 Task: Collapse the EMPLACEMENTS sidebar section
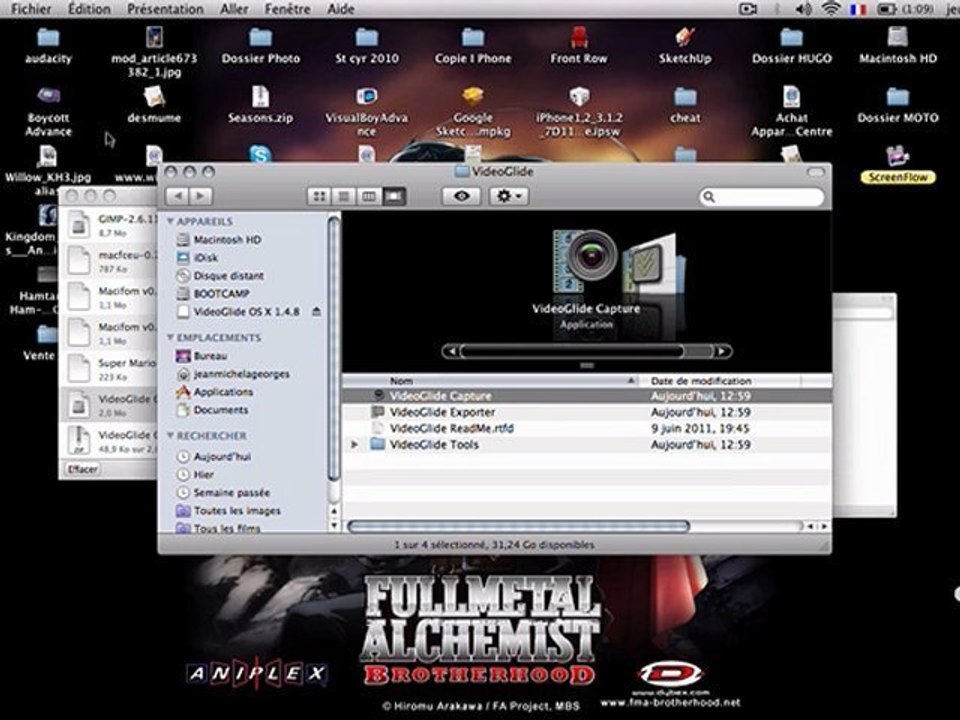(x=170, y=337)
